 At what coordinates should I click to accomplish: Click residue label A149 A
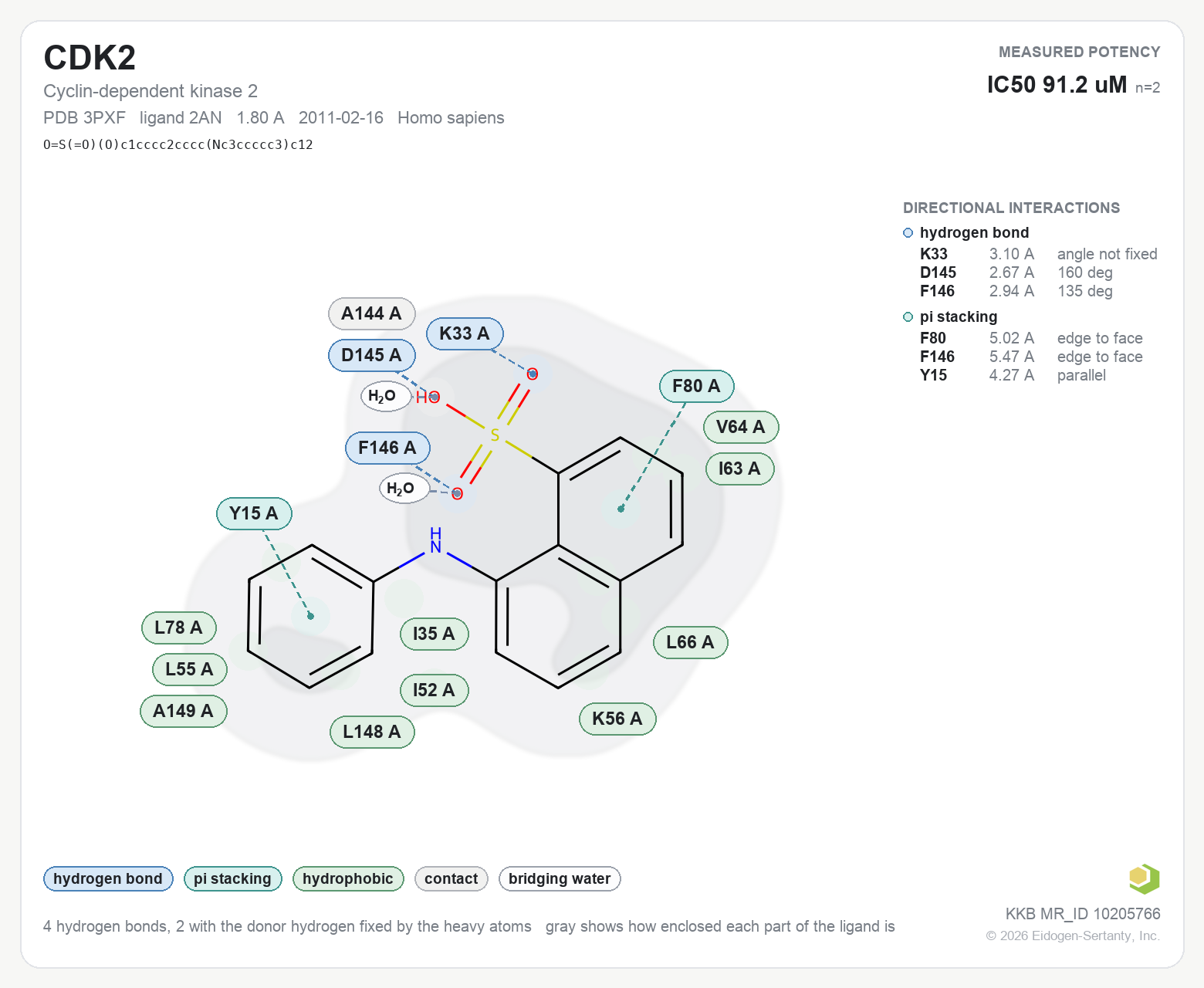[183, 711]
